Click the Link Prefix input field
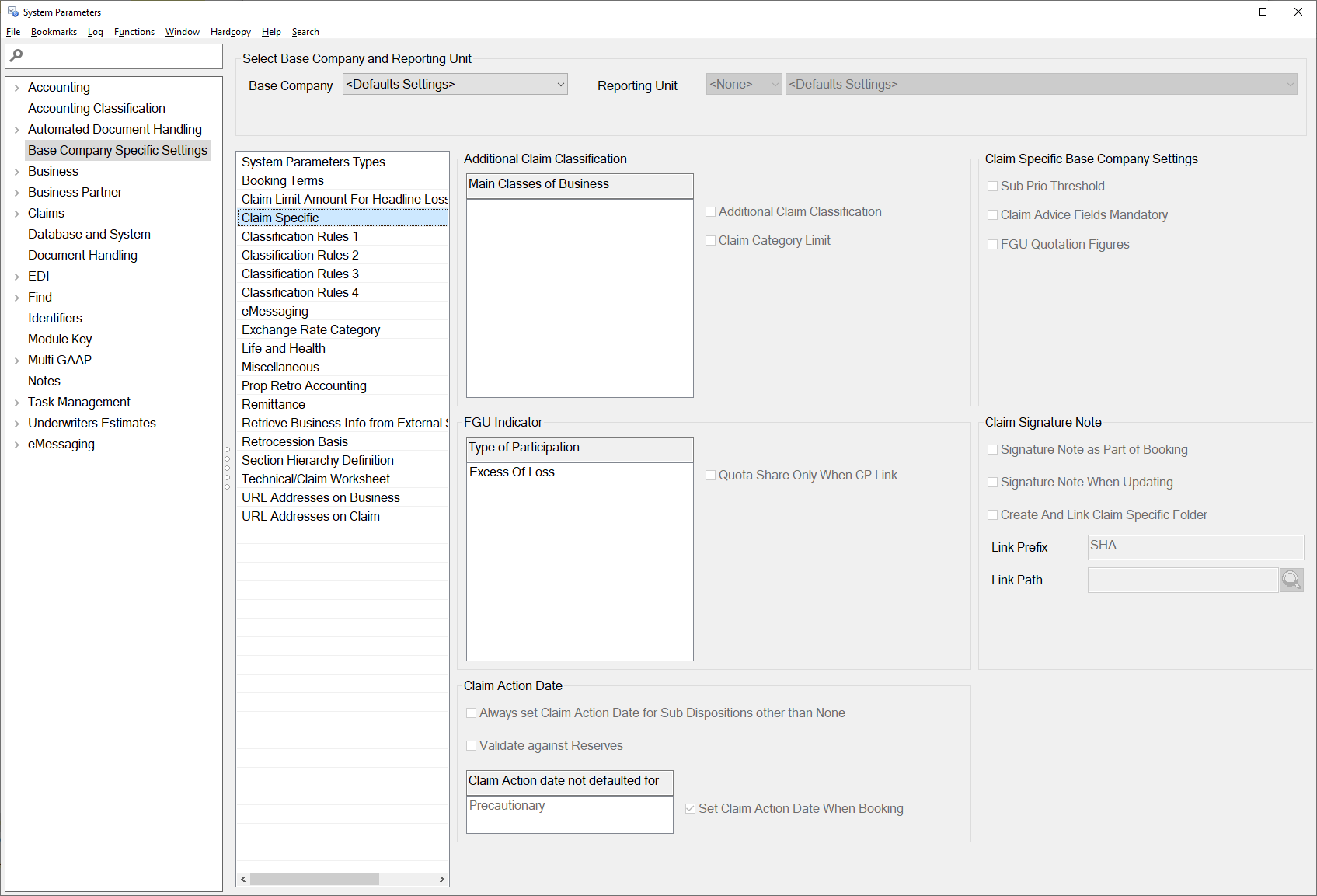The image size is (1317, 896). [1194, 547]
